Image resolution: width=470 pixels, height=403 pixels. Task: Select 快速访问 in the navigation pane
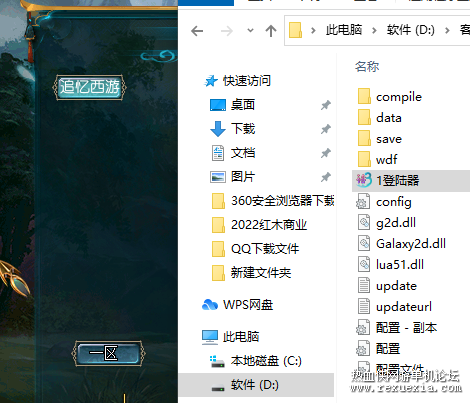[247, 81]
